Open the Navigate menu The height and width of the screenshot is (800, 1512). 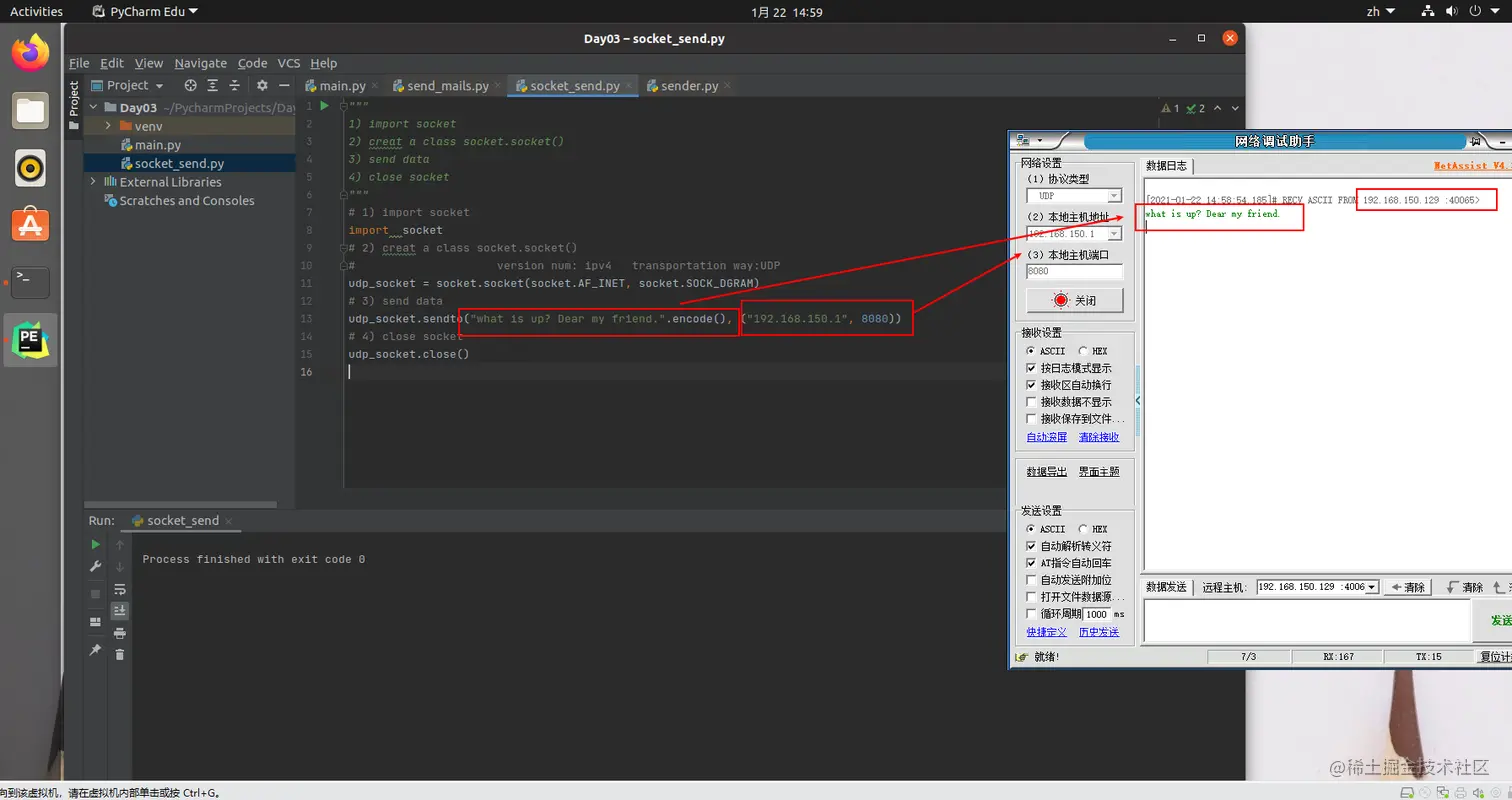200,63
